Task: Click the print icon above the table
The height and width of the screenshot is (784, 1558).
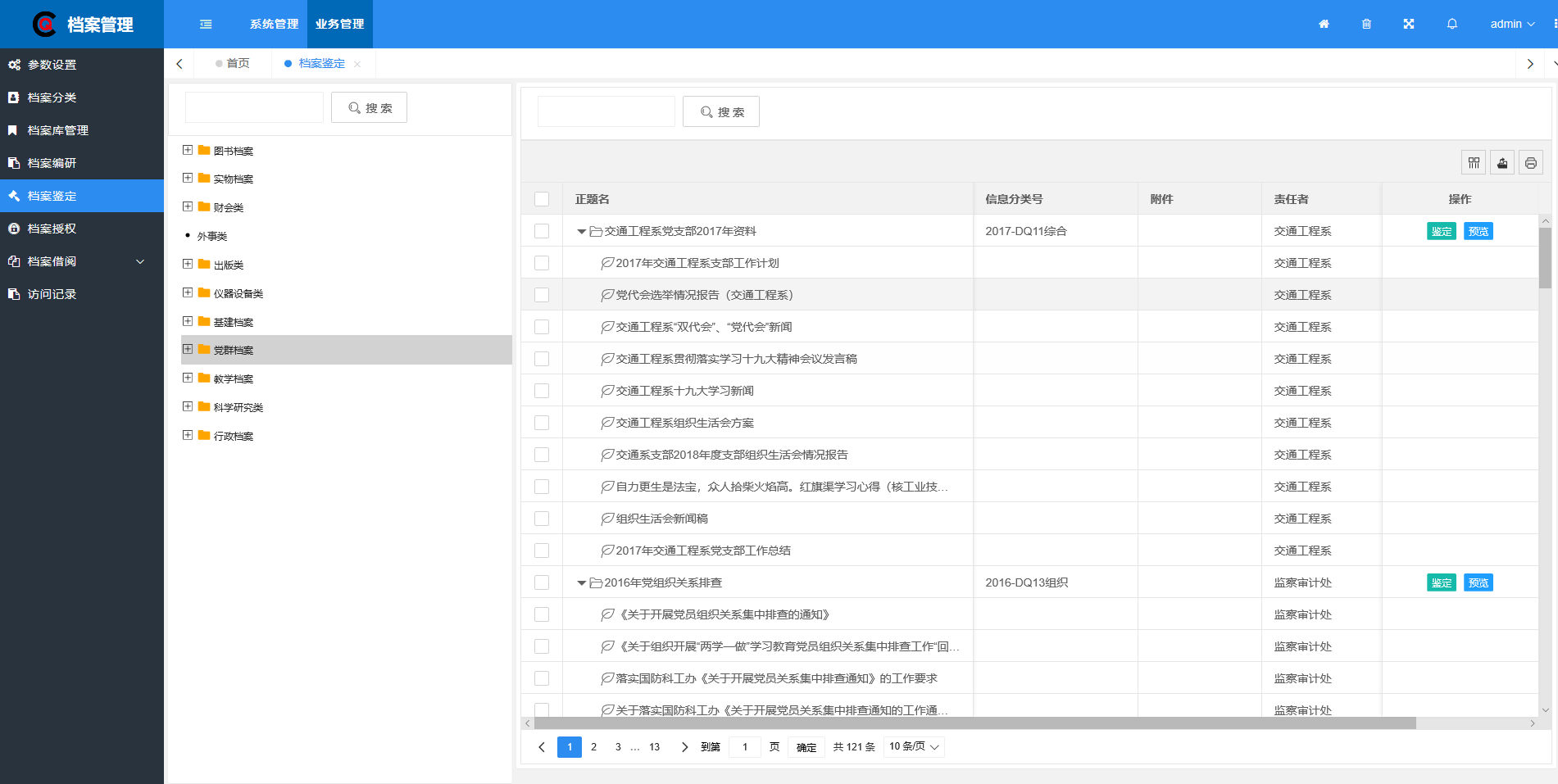Action: (x=1530, y=162)
